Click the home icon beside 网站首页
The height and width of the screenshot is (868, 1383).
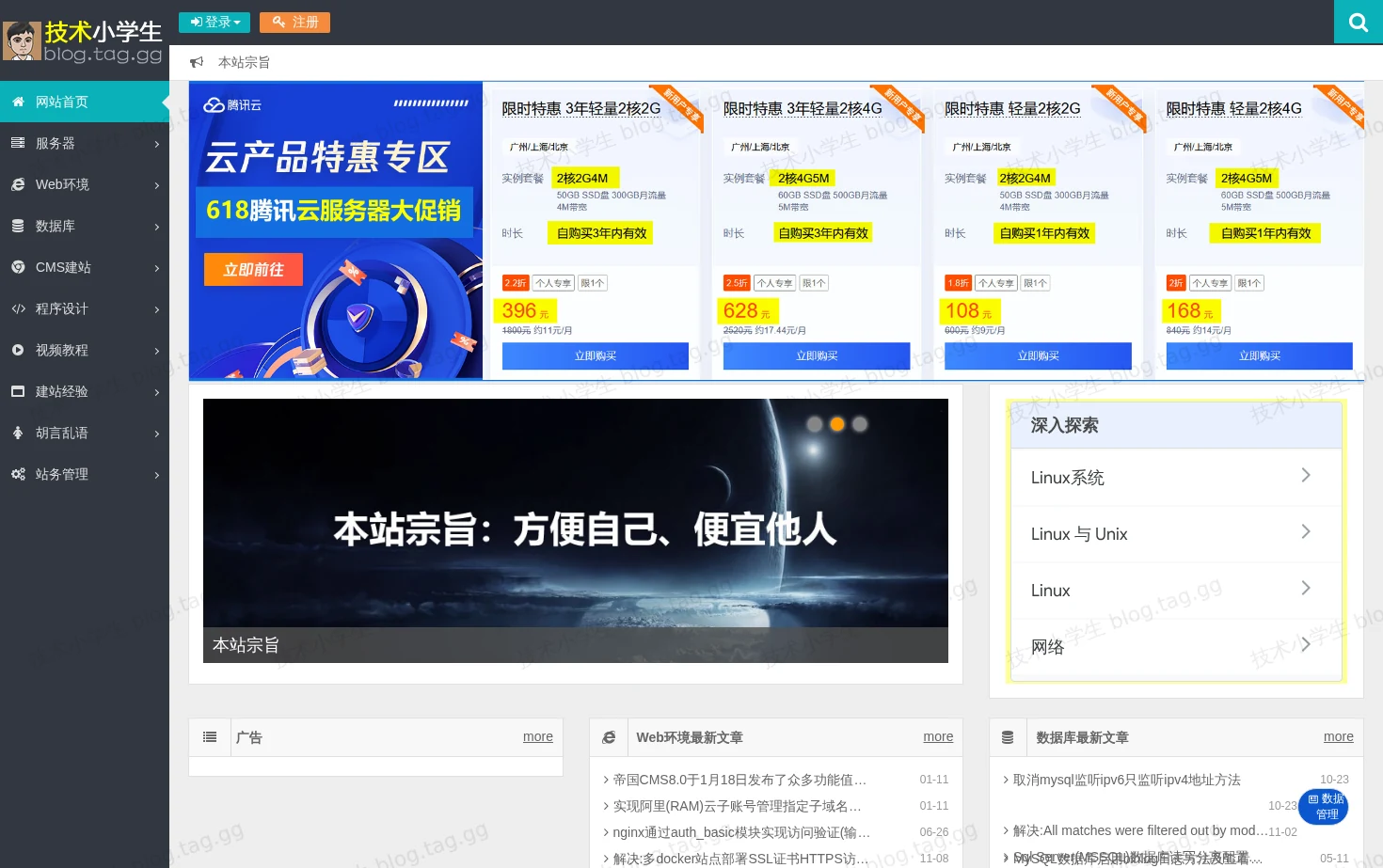point(18,102)
